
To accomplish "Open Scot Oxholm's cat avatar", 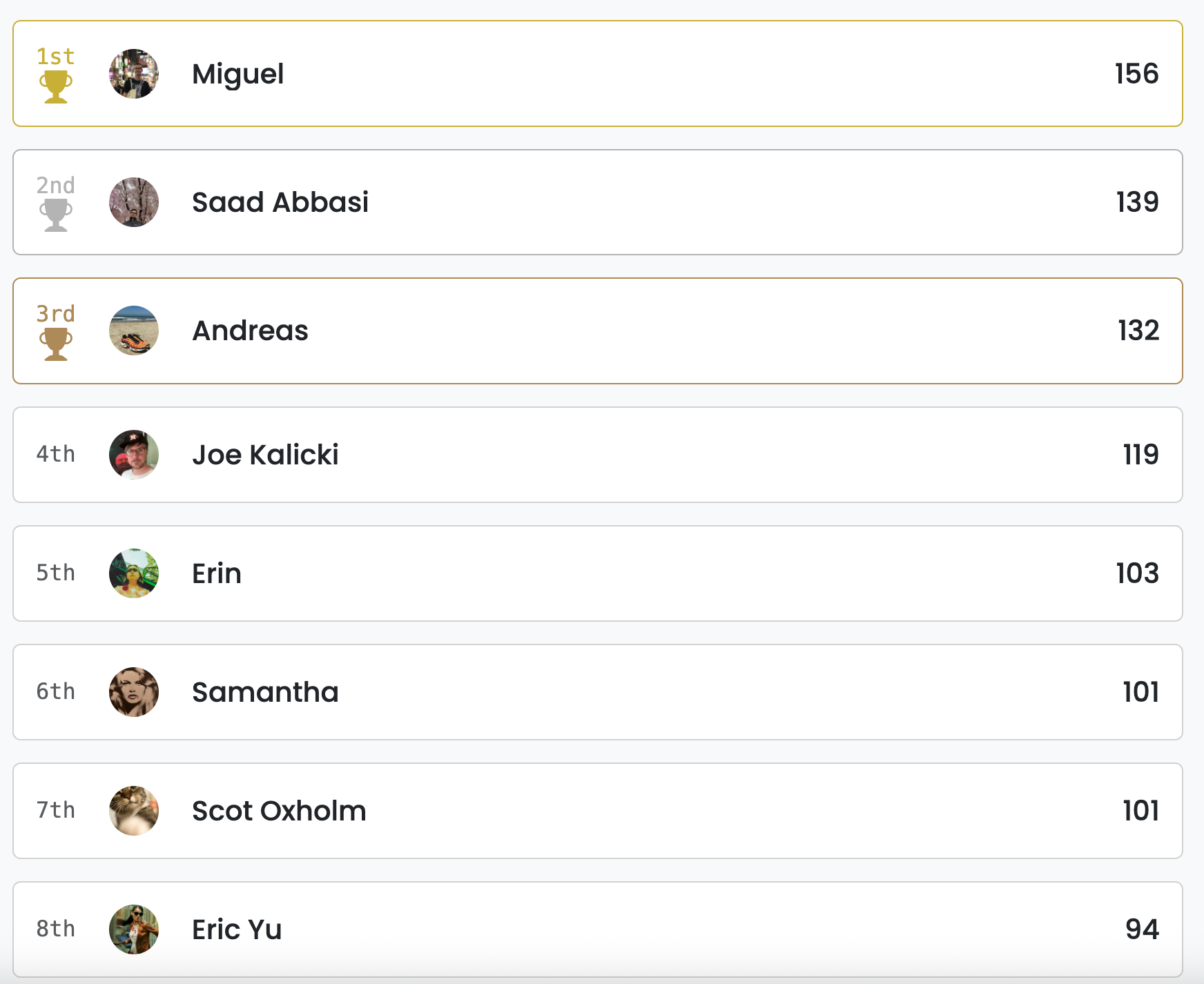I will tap(134, 811).
